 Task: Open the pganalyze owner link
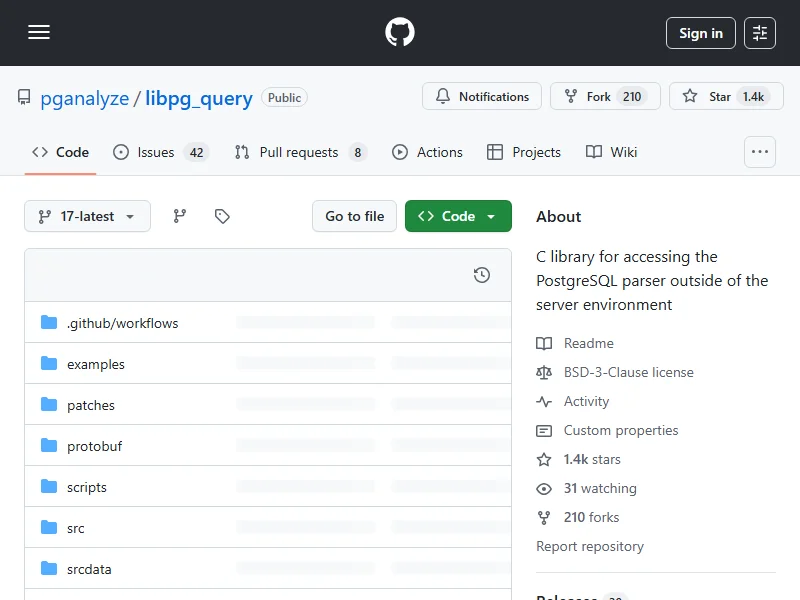tap(85, 98)
